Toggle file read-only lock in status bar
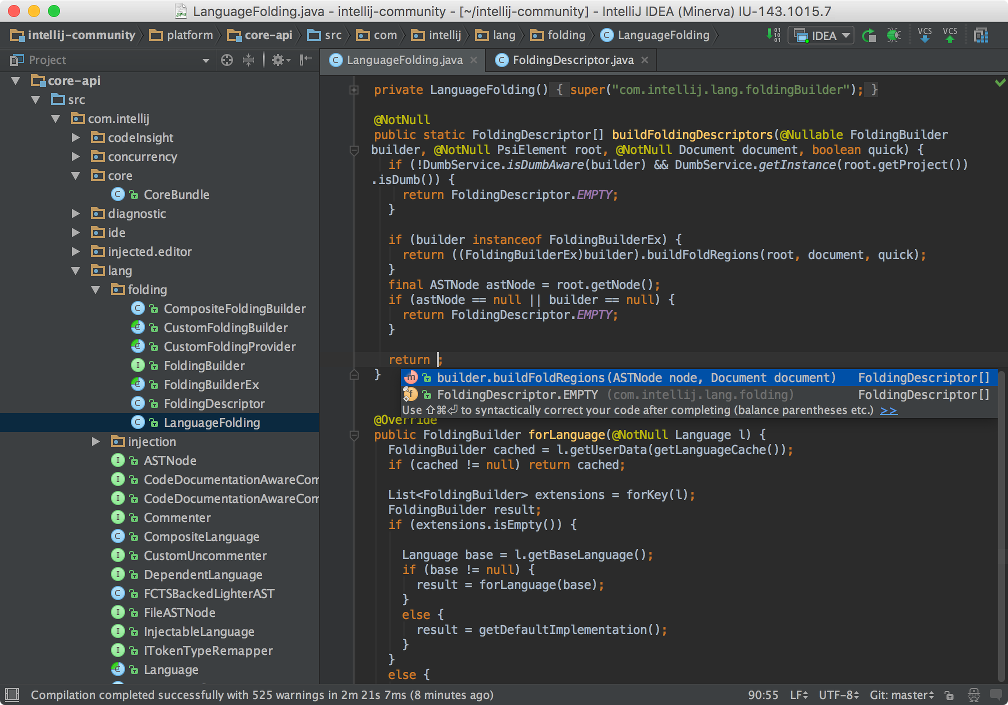 [x=950, y=693]
